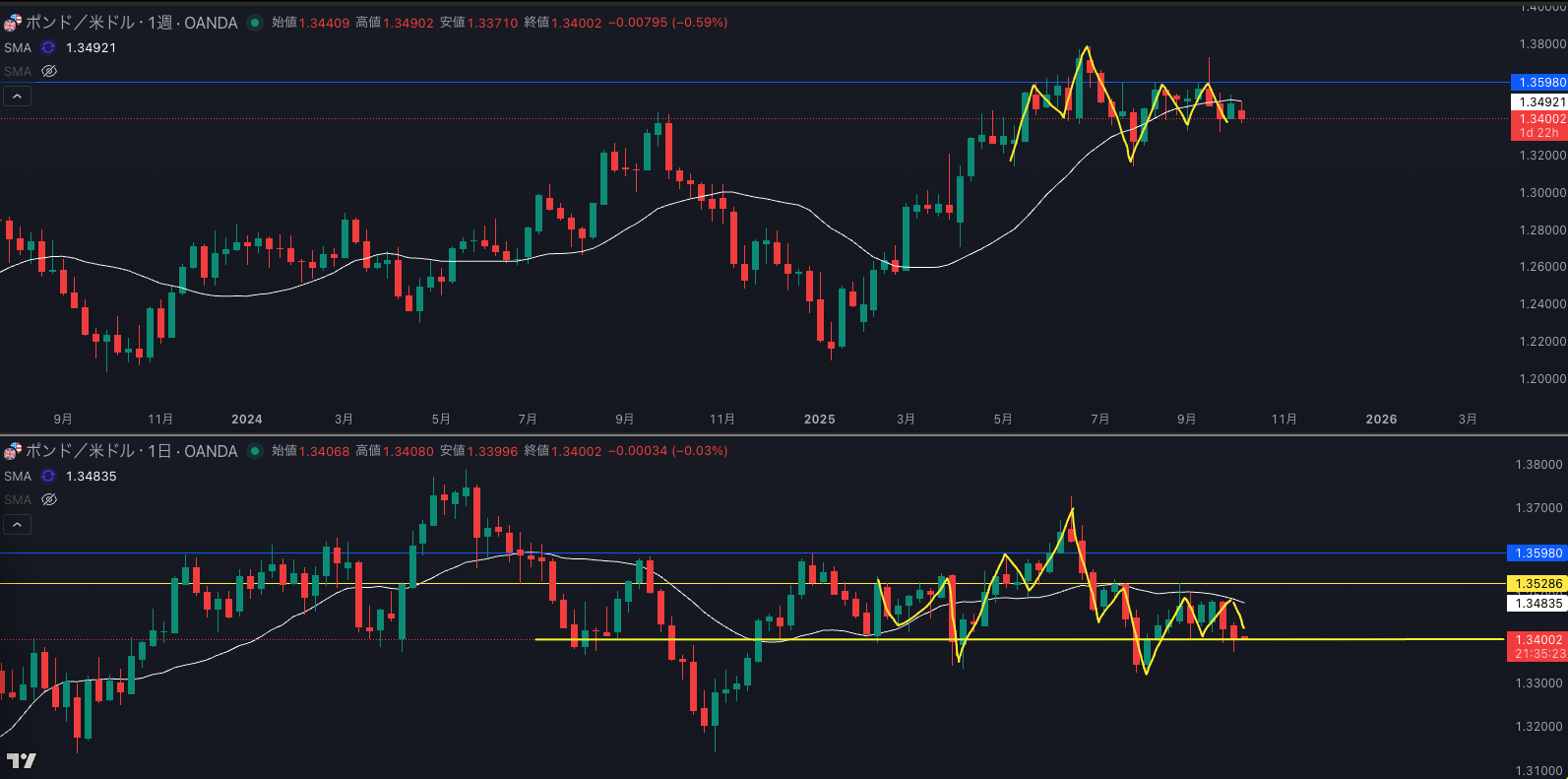Click the purple sync icon beside weekly SMA
Image resolution: width=1568 pixels, height=779 pixels.
[x=48, y=47]
